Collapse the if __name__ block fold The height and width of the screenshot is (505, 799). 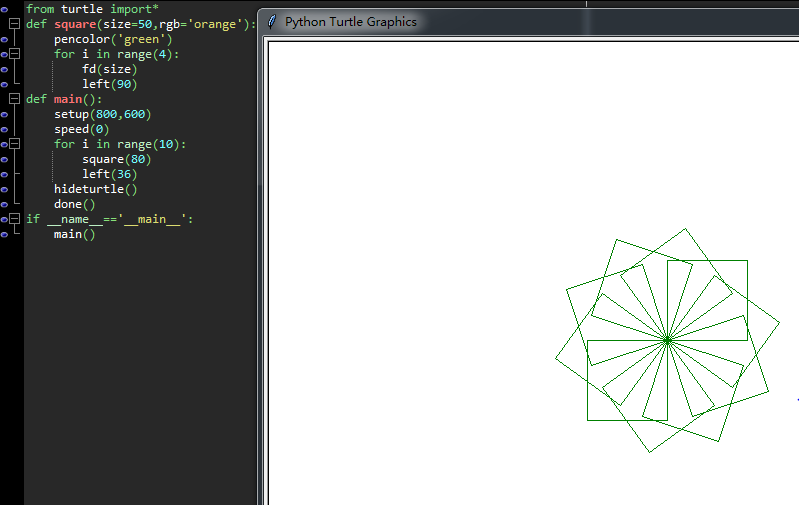tap(15, 219)
